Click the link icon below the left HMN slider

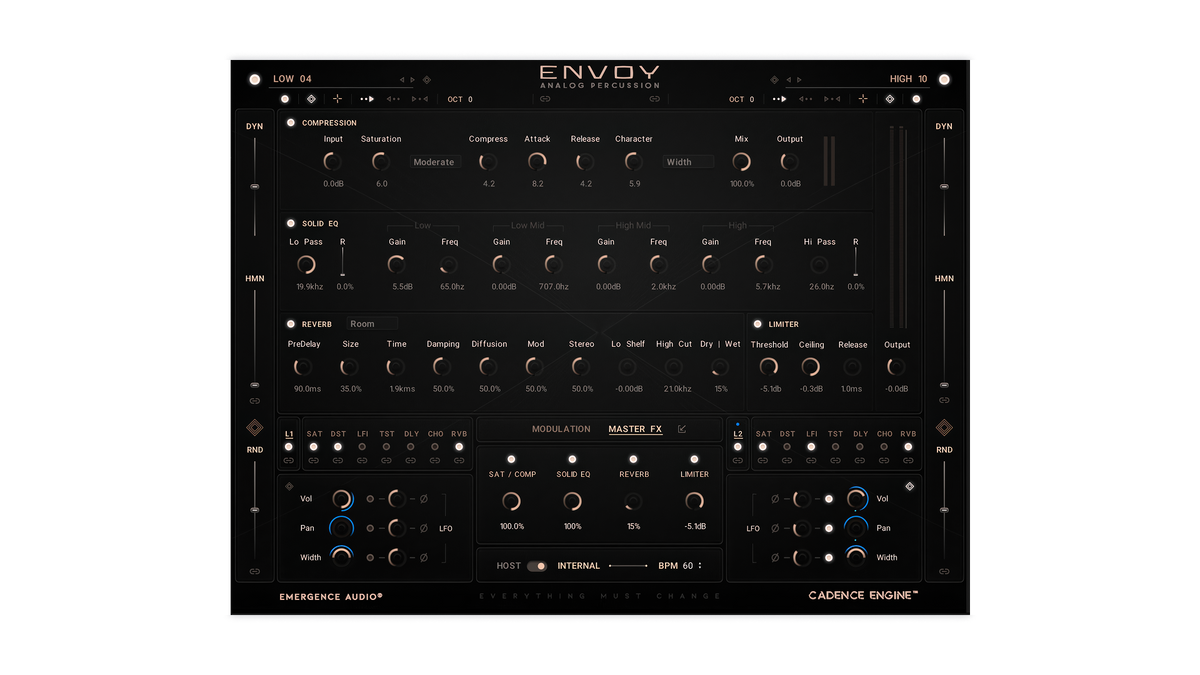click(255, 401)
